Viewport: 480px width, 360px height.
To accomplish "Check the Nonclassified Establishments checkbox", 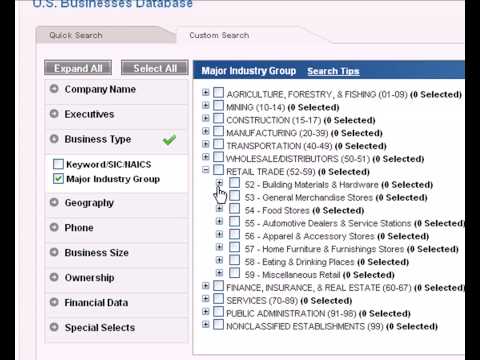I will pos(218,324).
